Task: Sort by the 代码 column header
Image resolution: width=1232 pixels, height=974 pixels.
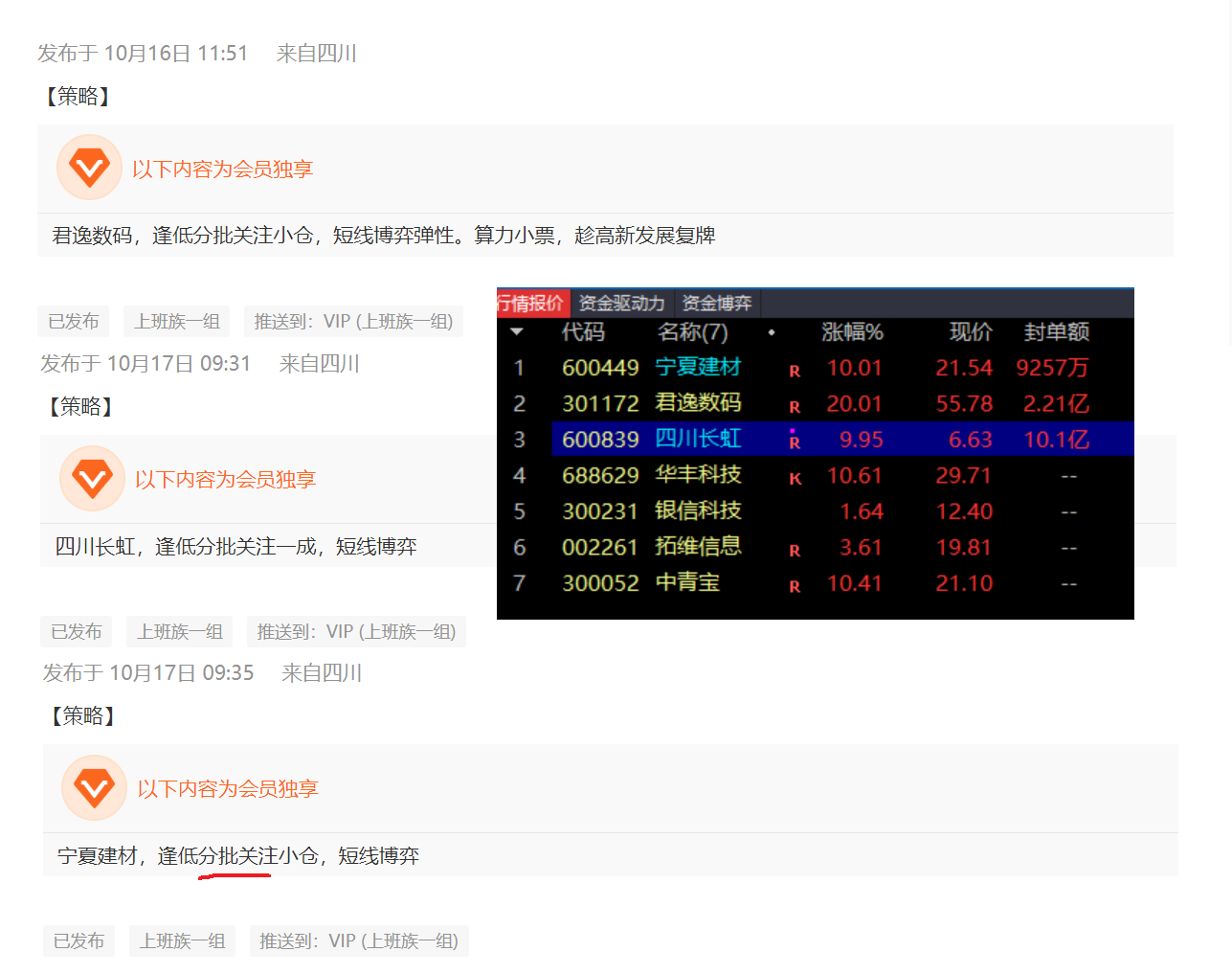Action: point(583,332)
